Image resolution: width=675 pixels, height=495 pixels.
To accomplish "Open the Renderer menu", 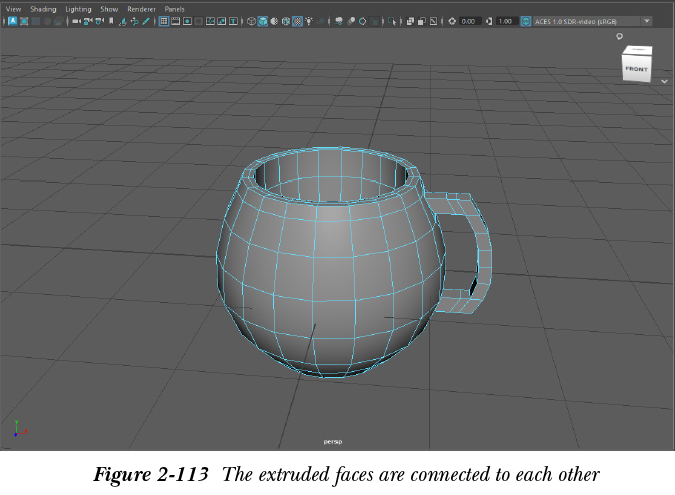I will pyautogui.click(x=141, y=9).
